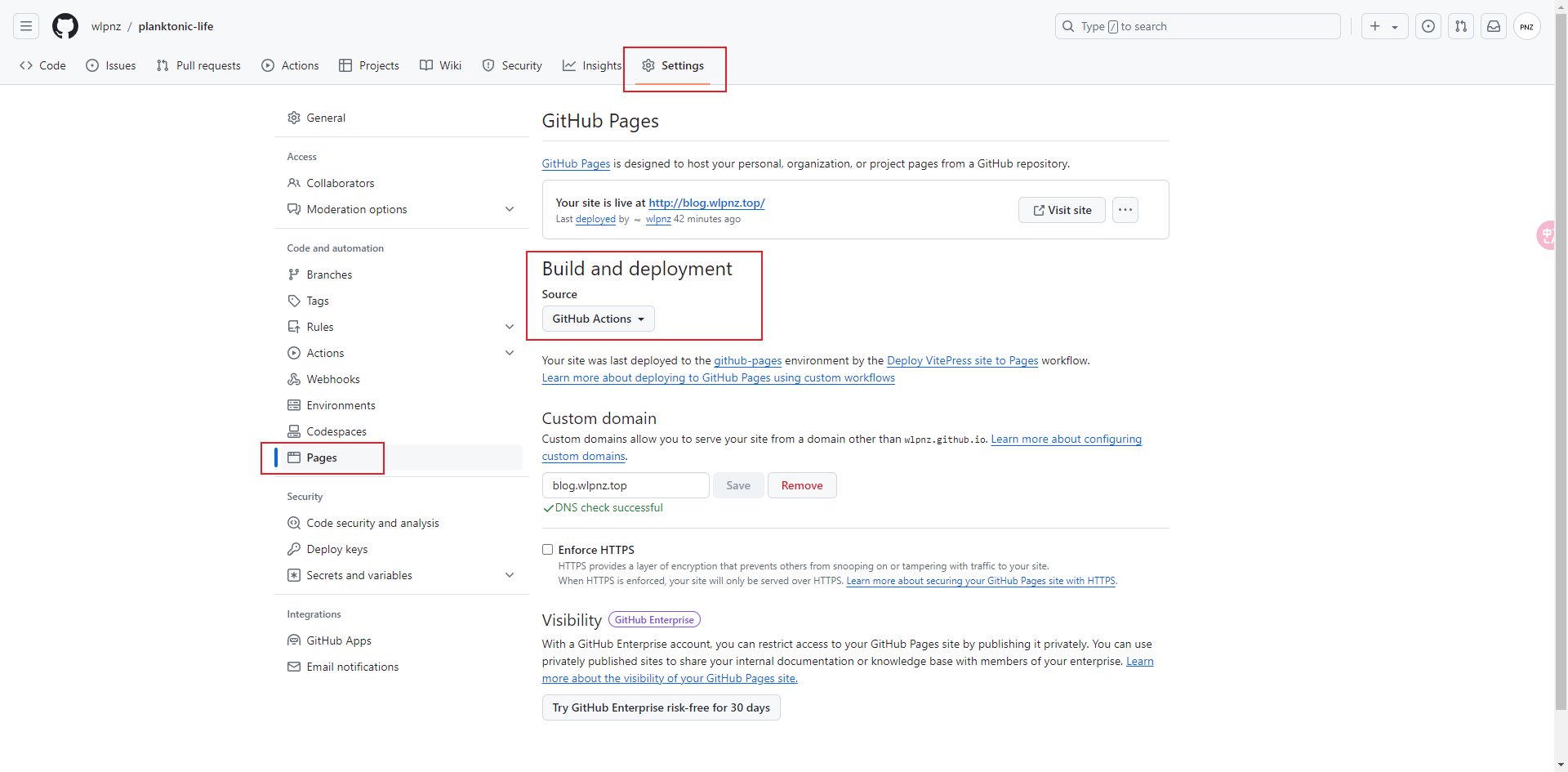1568x772 pixels.
Task: Click the Branches icon in sidebar
Action: pyautogui.click(x=294, y=274)
